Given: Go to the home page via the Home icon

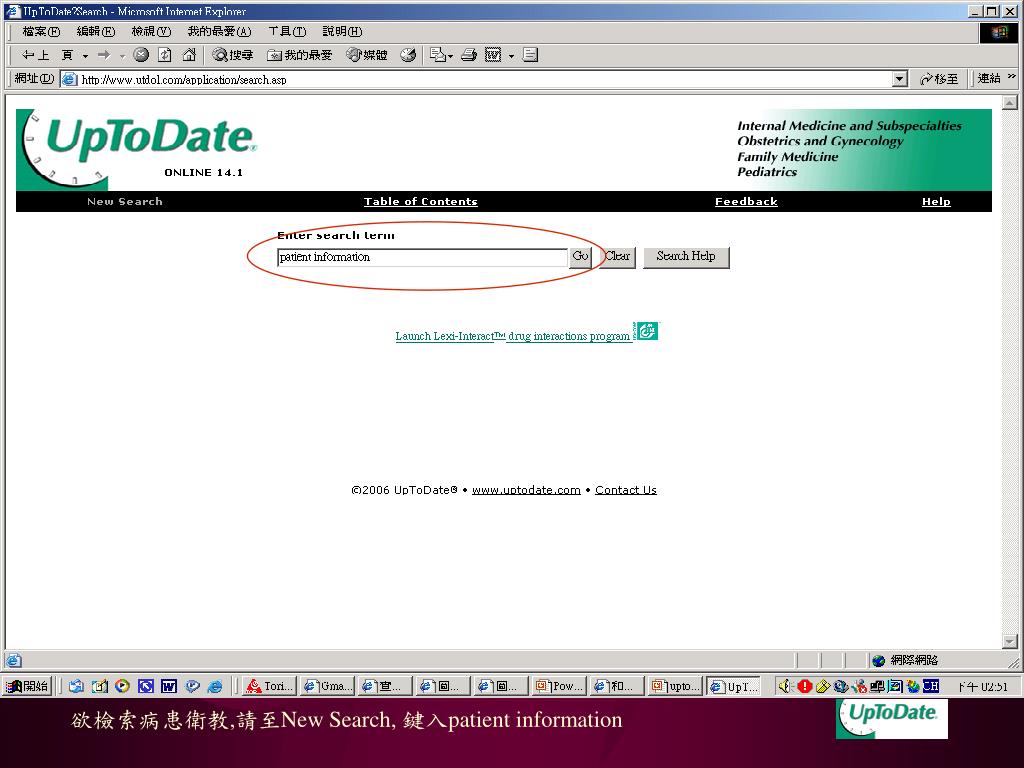Looking at the screenshot, I should pos(189,56).
